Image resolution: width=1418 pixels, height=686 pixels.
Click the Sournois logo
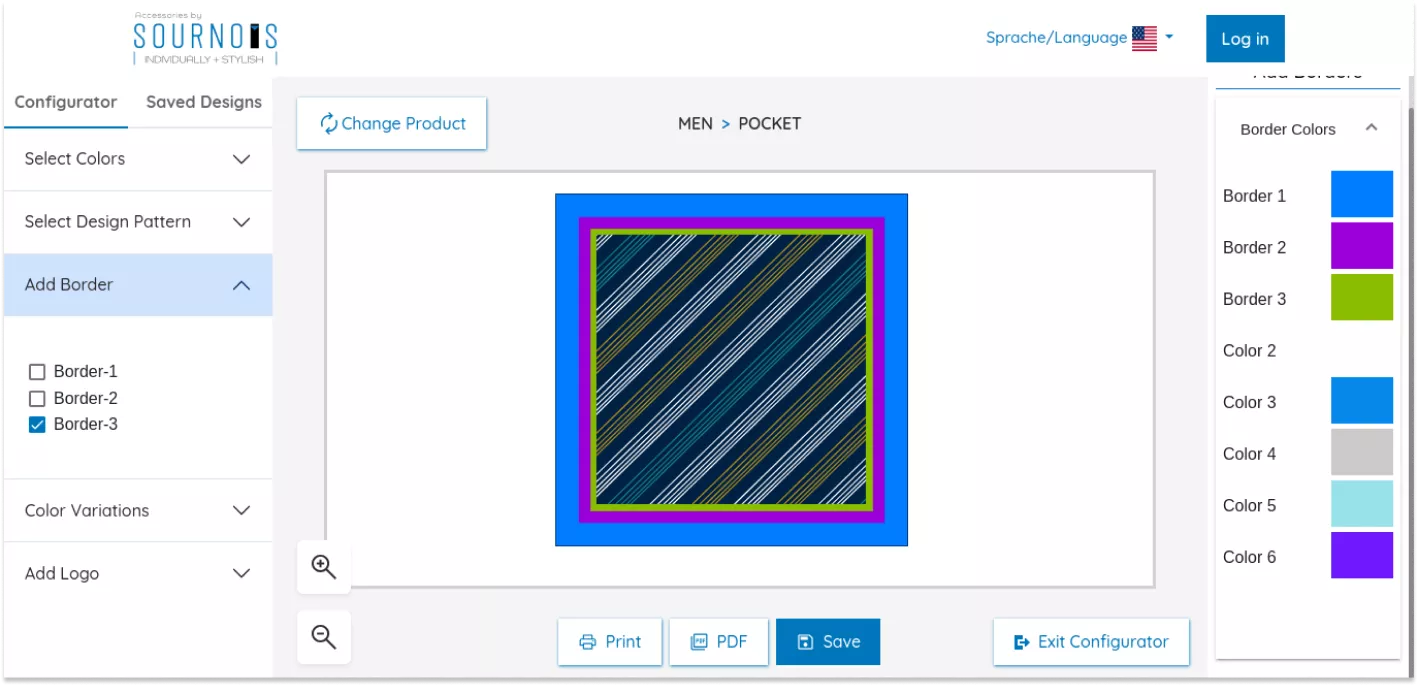[x=205, y=38]
